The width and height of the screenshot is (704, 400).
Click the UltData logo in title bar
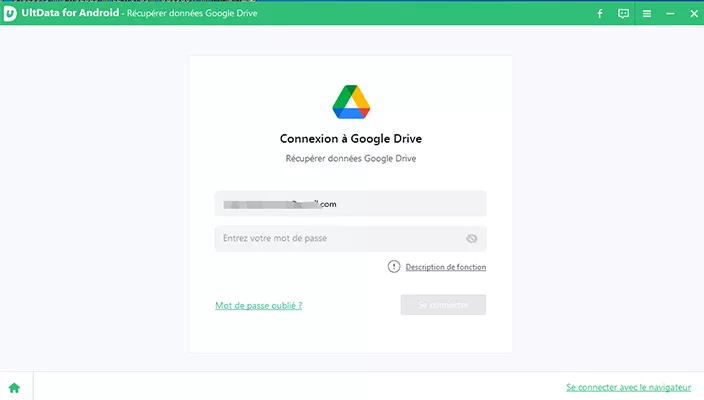point(10,13)
